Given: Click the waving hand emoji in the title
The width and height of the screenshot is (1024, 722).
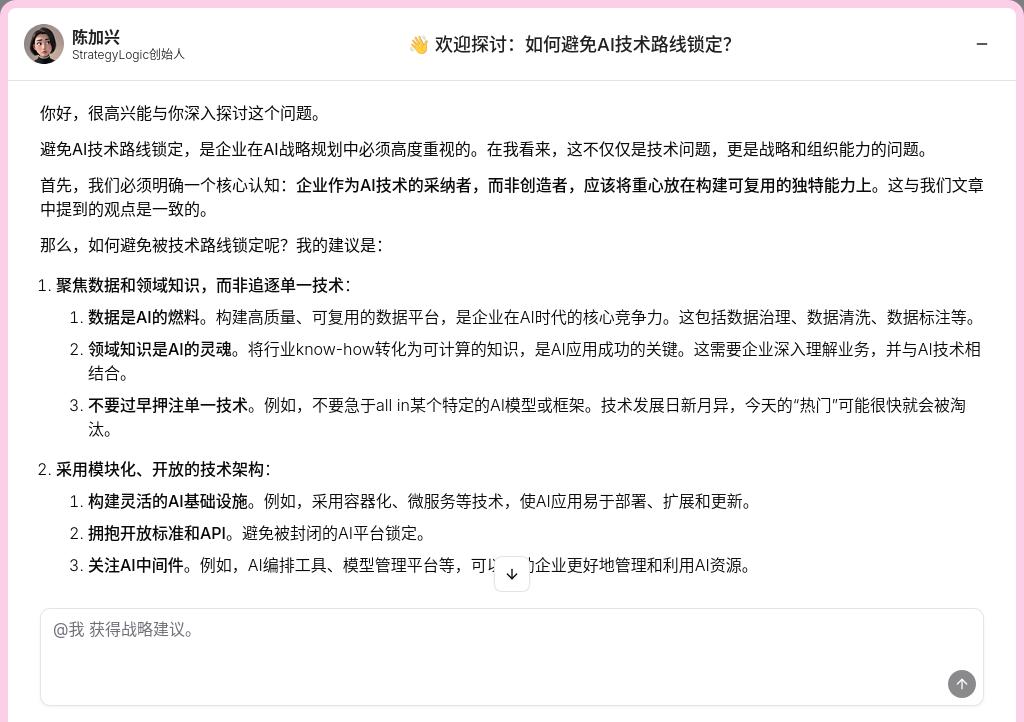Looking at the screenshot, I should tap(419, 45).
